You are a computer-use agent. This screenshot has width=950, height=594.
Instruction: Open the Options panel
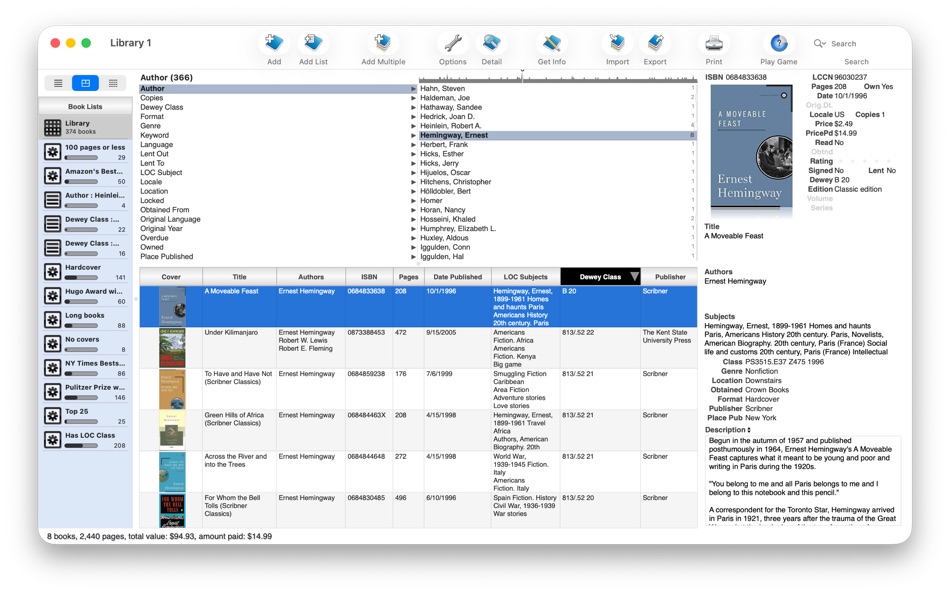[x=452, y=42]
